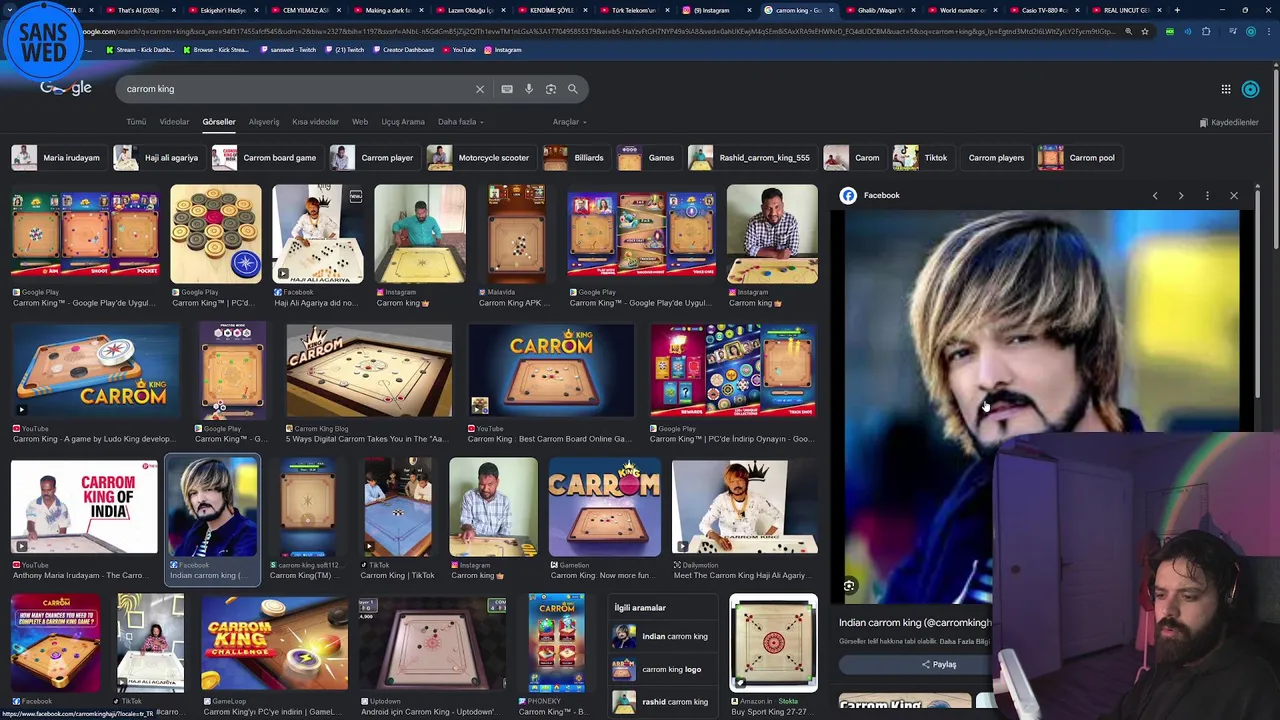1280x720 pixels.
Task: Filter by the Billiards chip
Action: tap(575, 158)
